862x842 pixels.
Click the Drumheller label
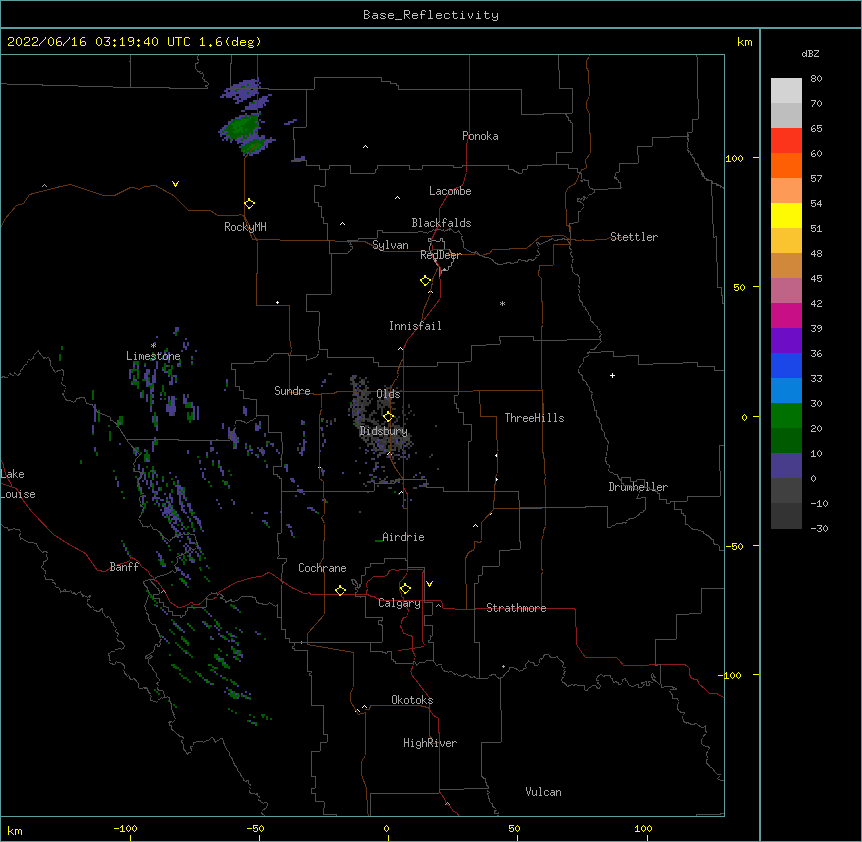[x=638, y=487]
